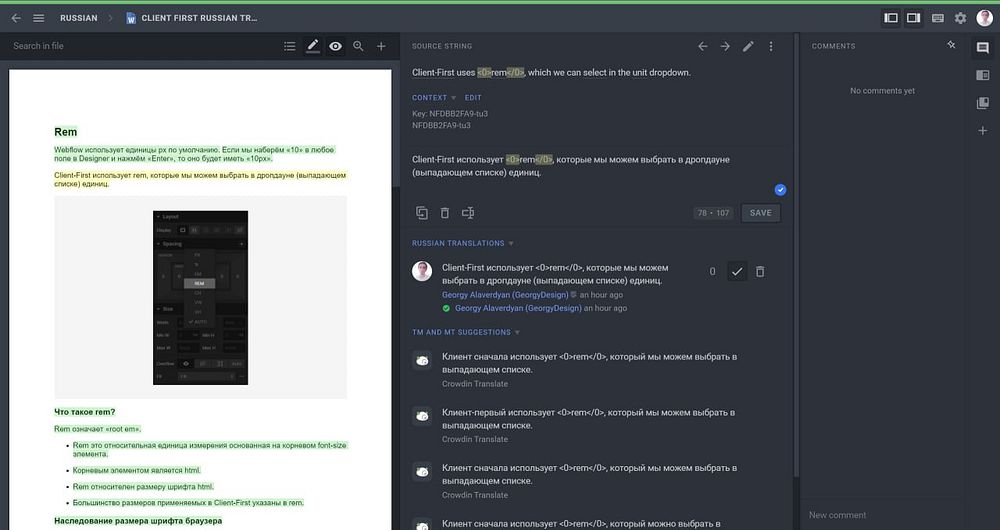Open the hamburger main menu
Image resolution: width=1000 pixels, height=530 pixels.
click(x=38, y=18)
